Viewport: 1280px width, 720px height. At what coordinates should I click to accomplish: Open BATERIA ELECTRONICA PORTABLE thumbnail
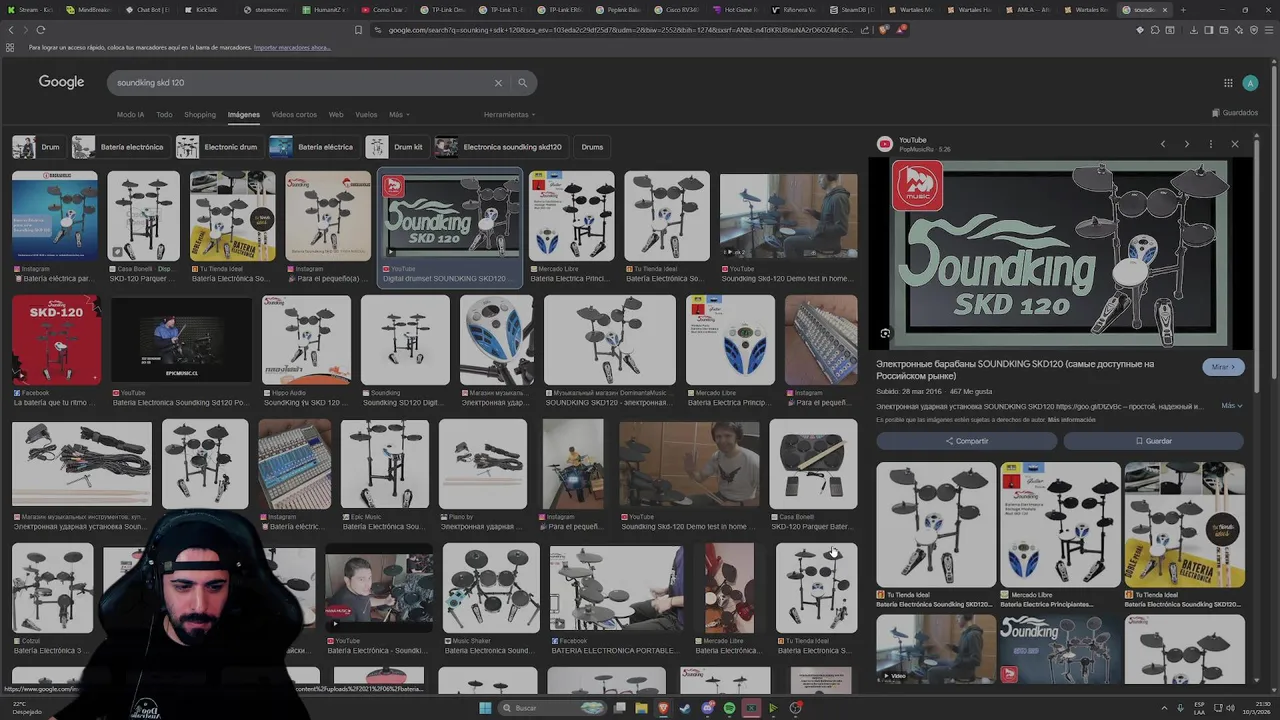[617, 589]
